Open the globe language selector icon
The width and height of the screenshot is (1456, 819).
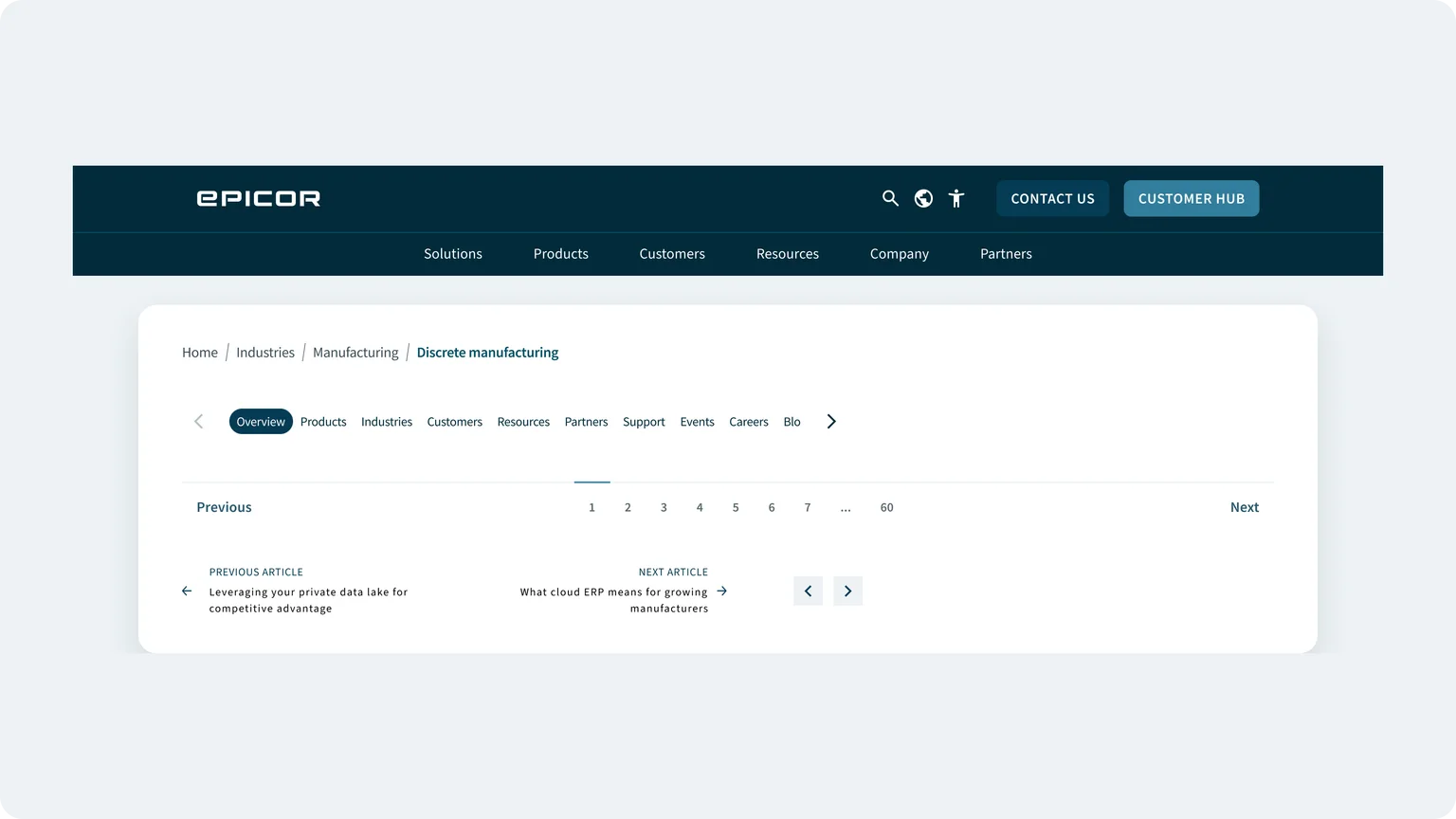pyautogui.click(x=923, y=198)
